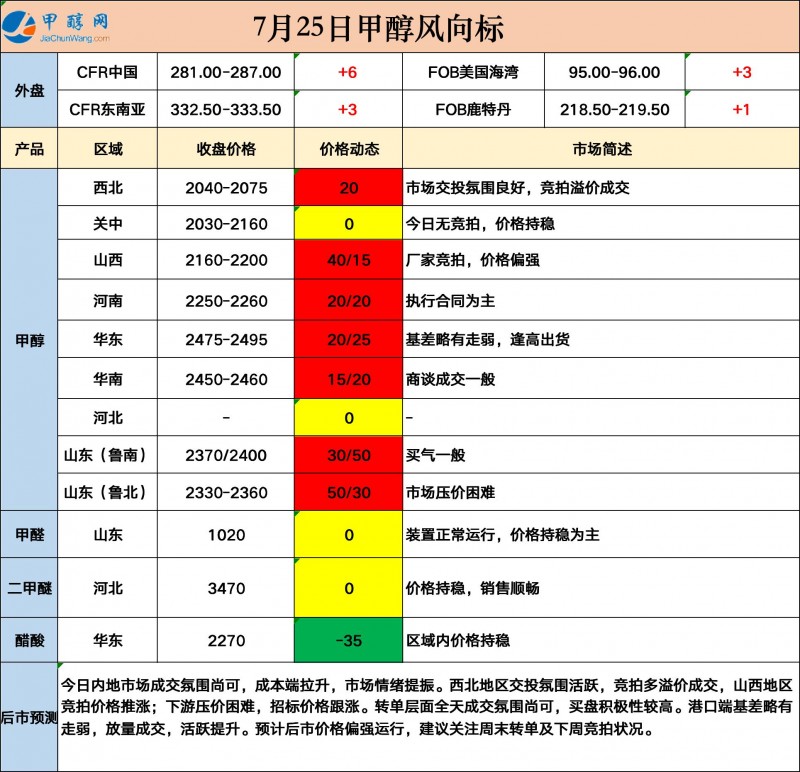This screenshot has height=772, width=800.
Task: Click the text 区域内价格持稳
Action: tap(458, 640)
